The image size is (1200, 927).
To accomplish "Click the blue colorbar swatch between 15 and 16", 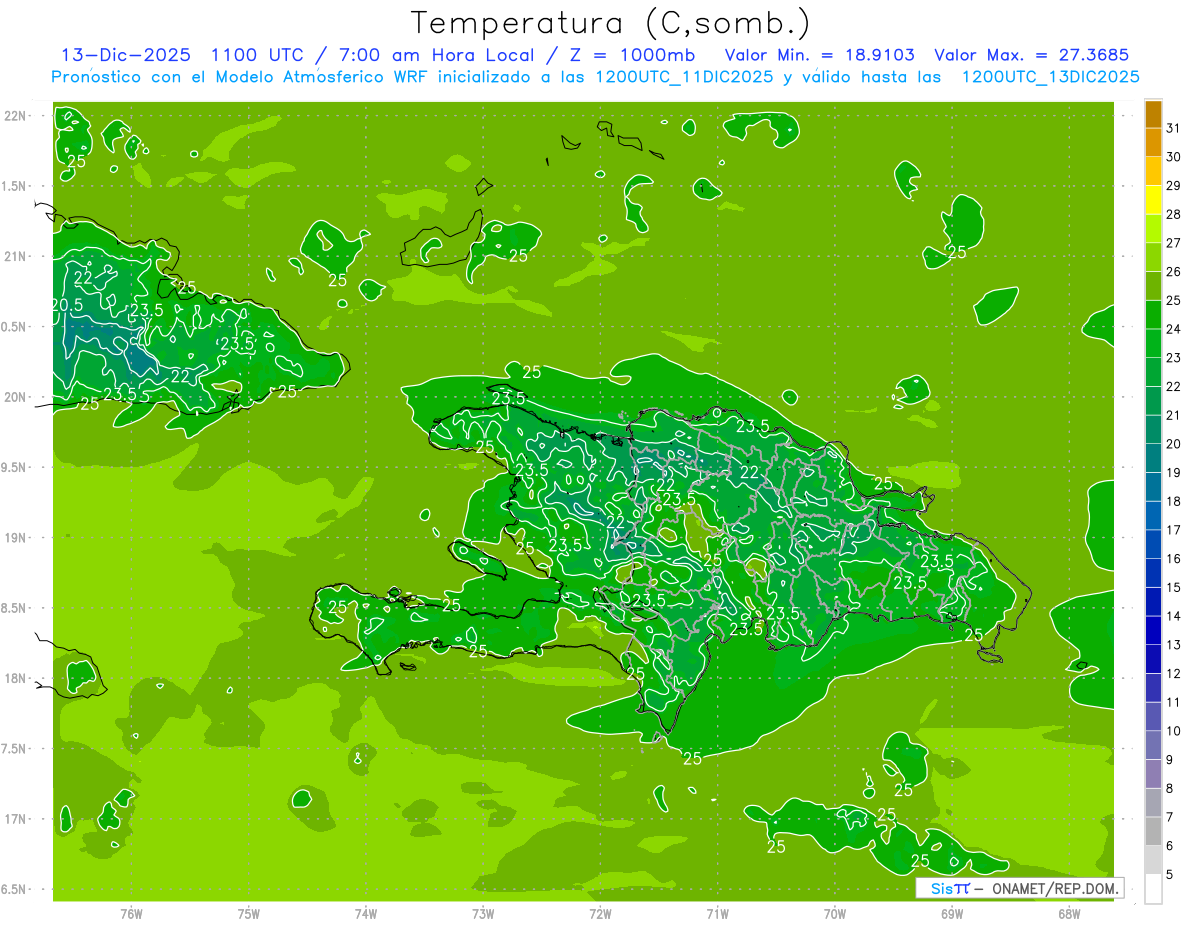I will point(1153,573).
